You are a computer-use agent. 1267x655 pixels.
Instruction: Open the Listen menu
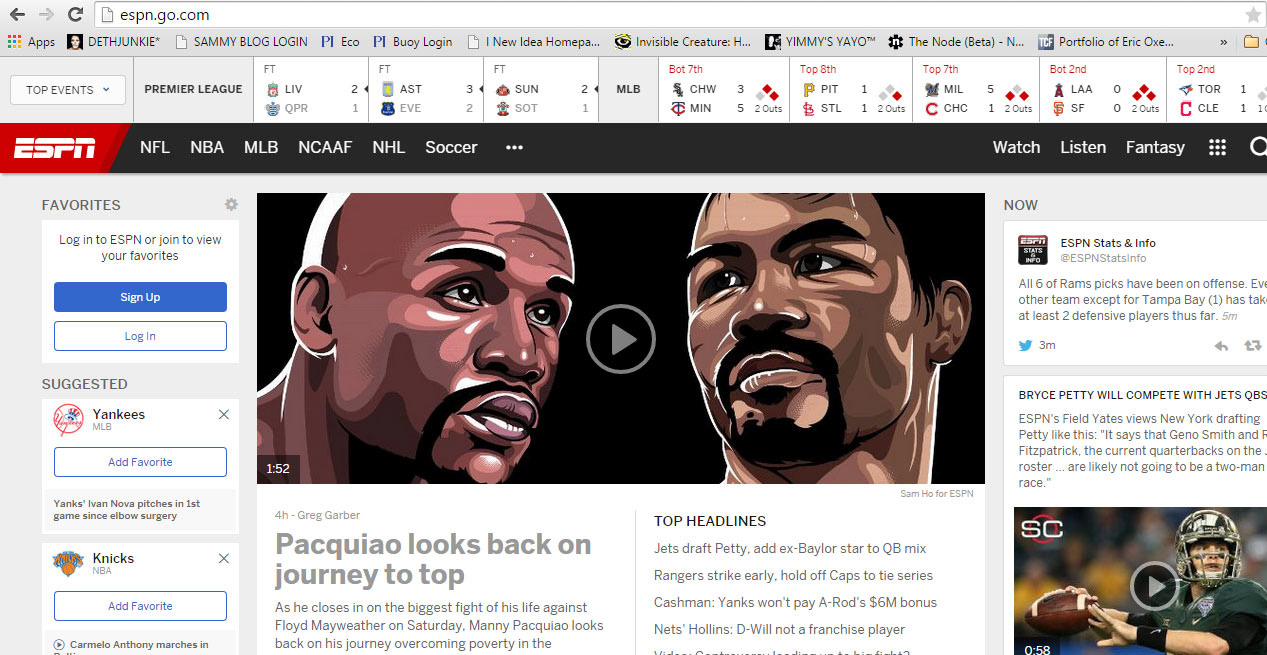[1083, 147]
